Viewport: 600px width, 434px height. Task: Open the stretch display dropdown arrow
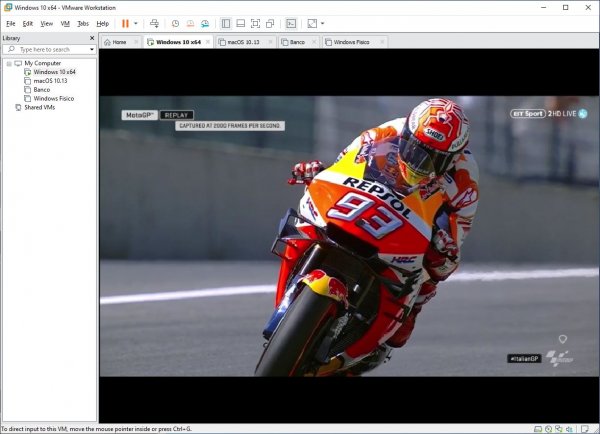click(323, 24)
